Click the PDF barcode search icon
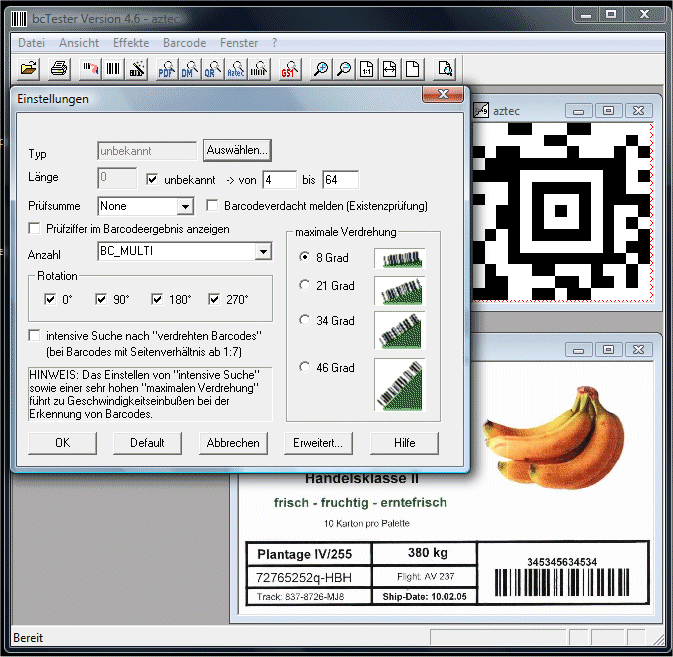Screen dimensions: 673x657 coord(167,69)
